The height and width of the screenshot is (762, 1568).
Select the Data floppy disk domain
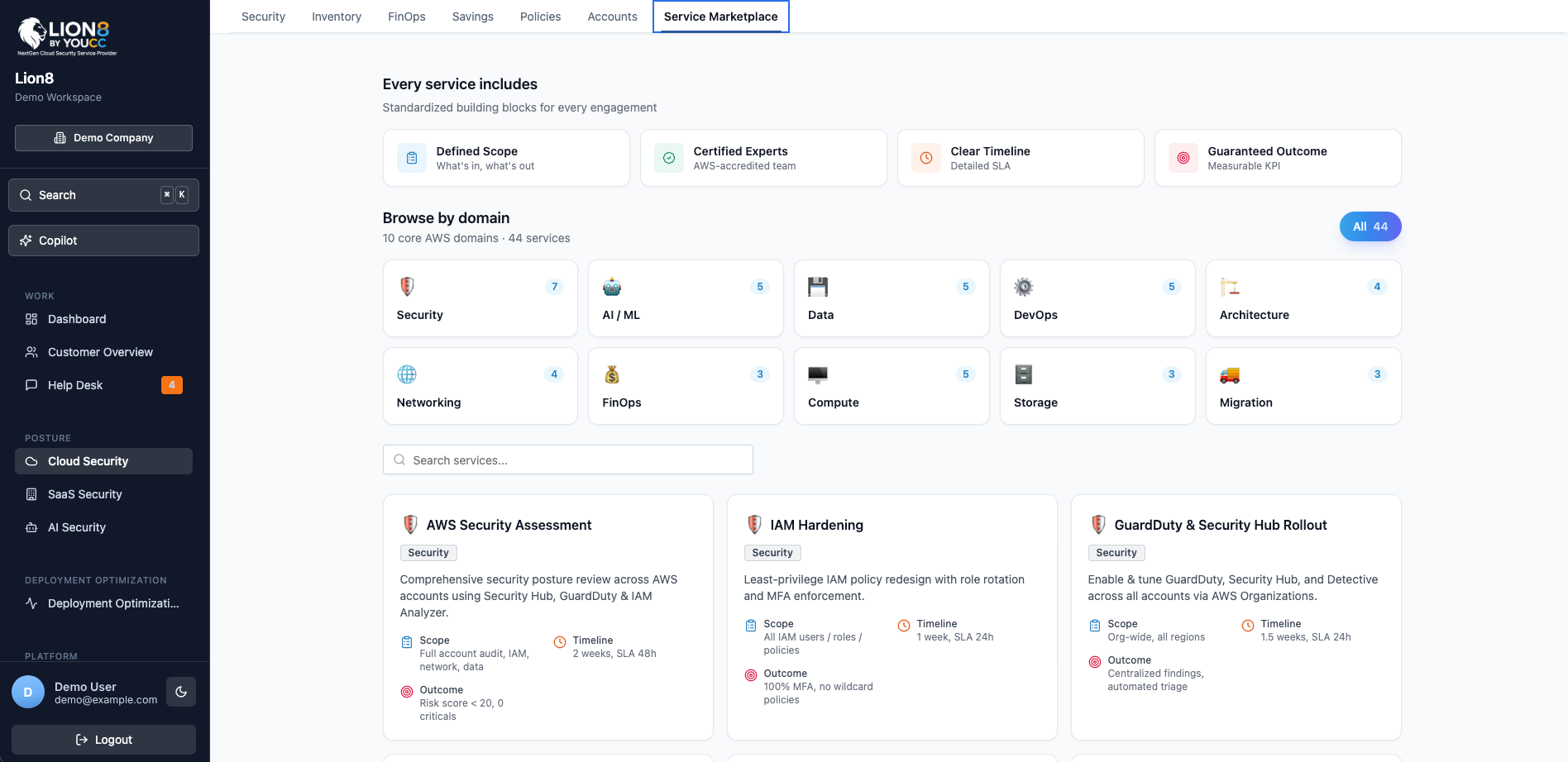892,298
